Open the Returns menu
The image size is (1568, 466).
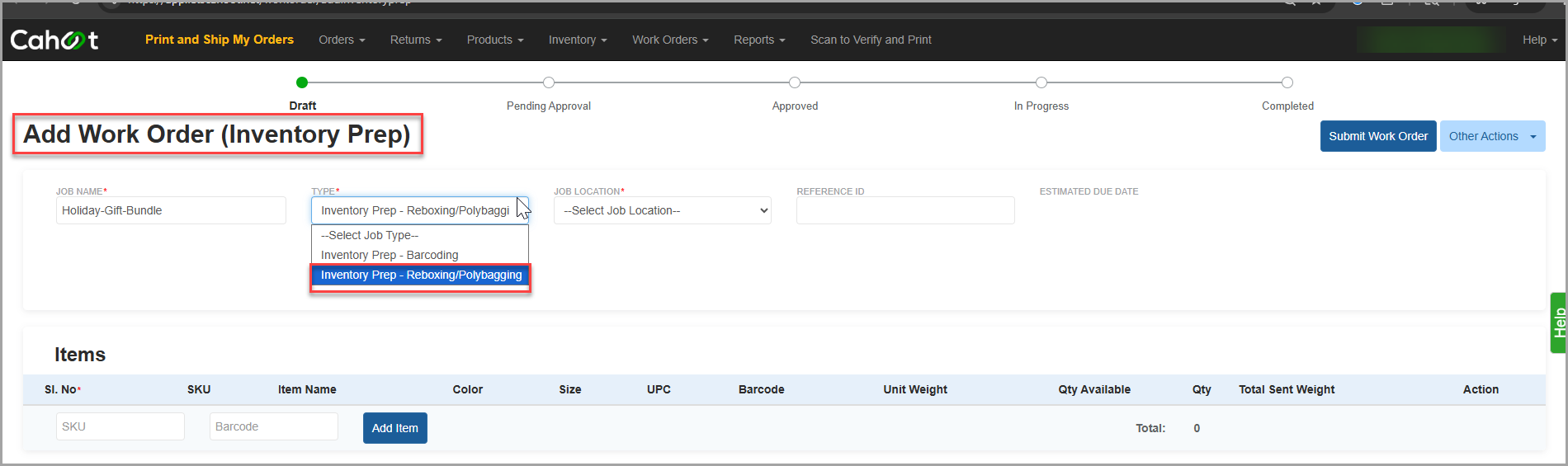pyautogui.click(x=416, y=40)
